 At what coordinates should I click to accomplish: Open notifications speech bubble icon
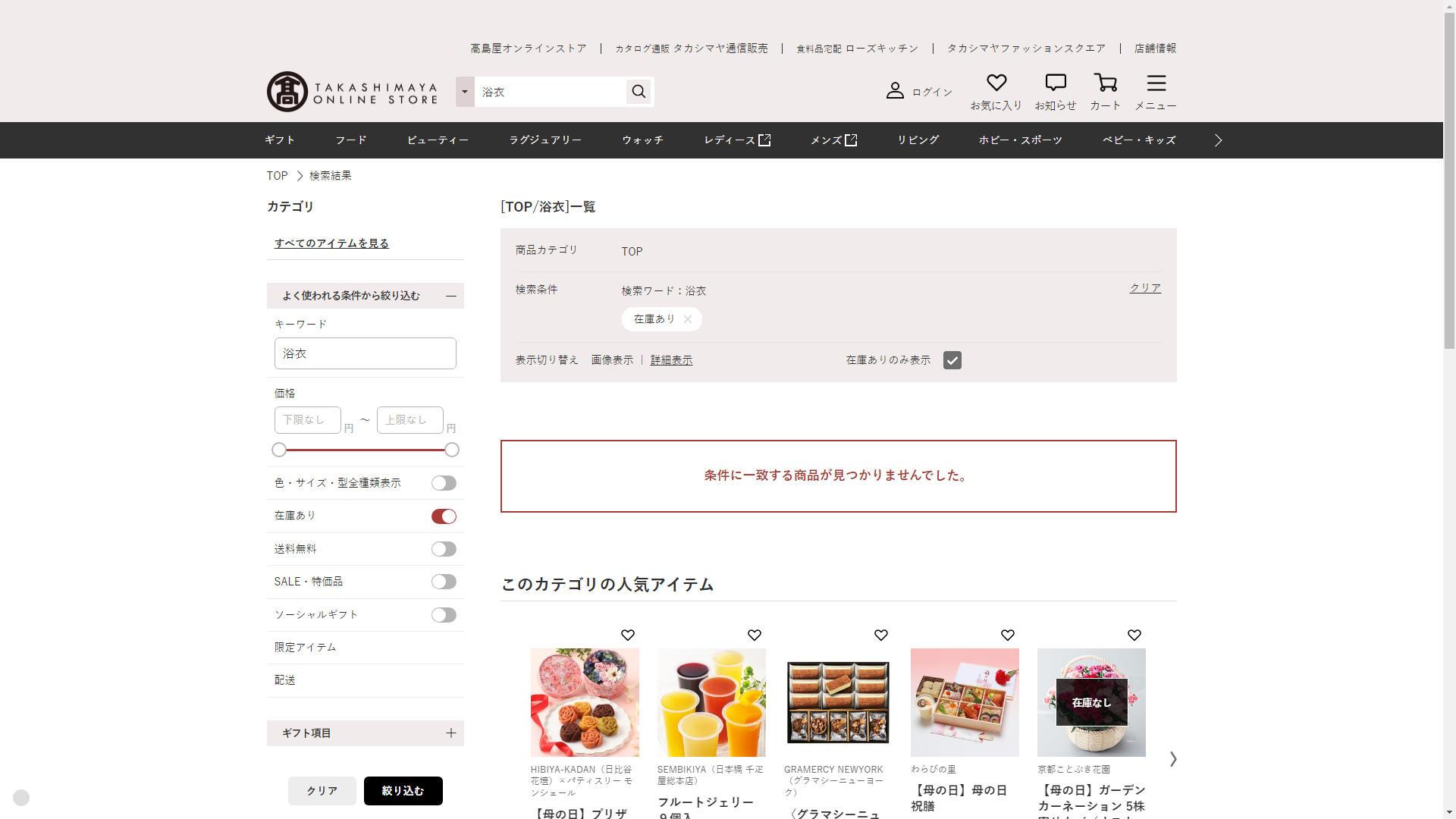(1055, 83)
